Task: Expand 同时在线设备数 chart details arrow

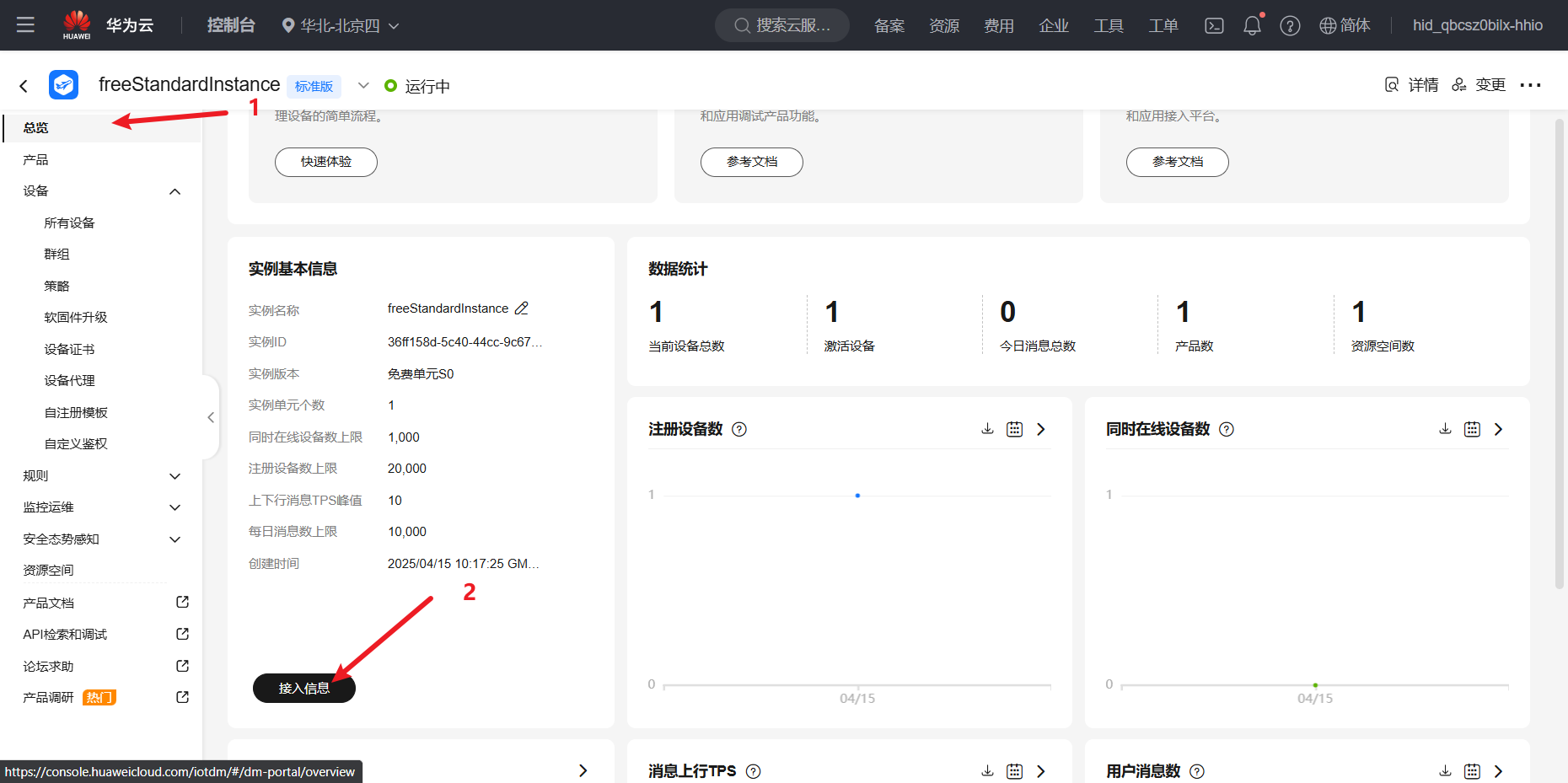Action: click(x=1498, y=429)
